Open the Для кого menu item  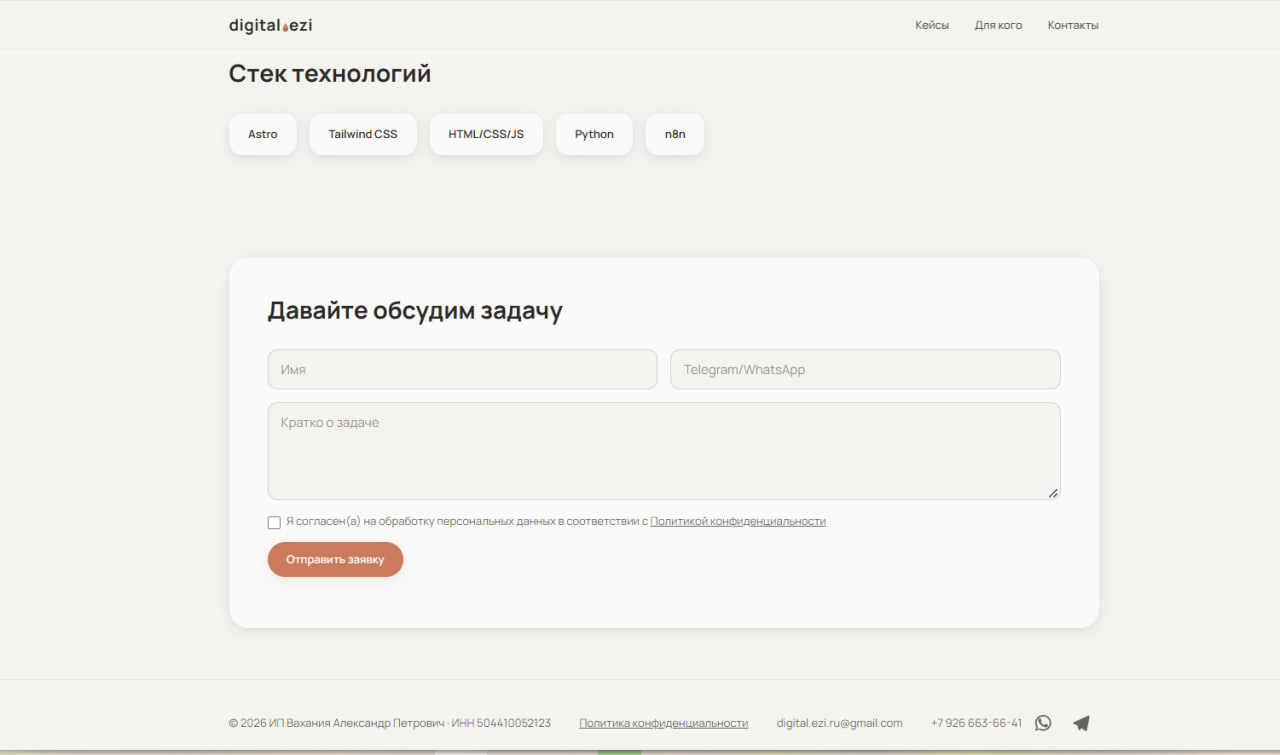[998, 25]
